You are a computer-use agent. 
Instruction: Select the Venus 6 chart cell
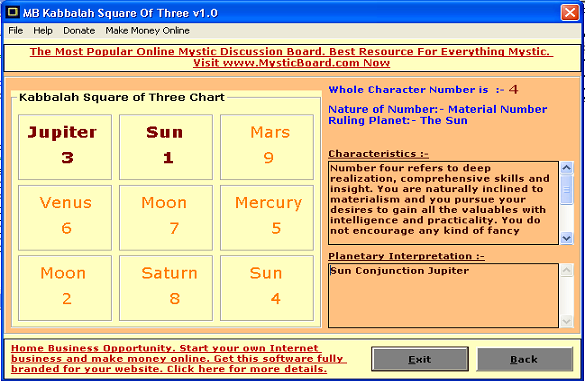(x=65, y=218)
